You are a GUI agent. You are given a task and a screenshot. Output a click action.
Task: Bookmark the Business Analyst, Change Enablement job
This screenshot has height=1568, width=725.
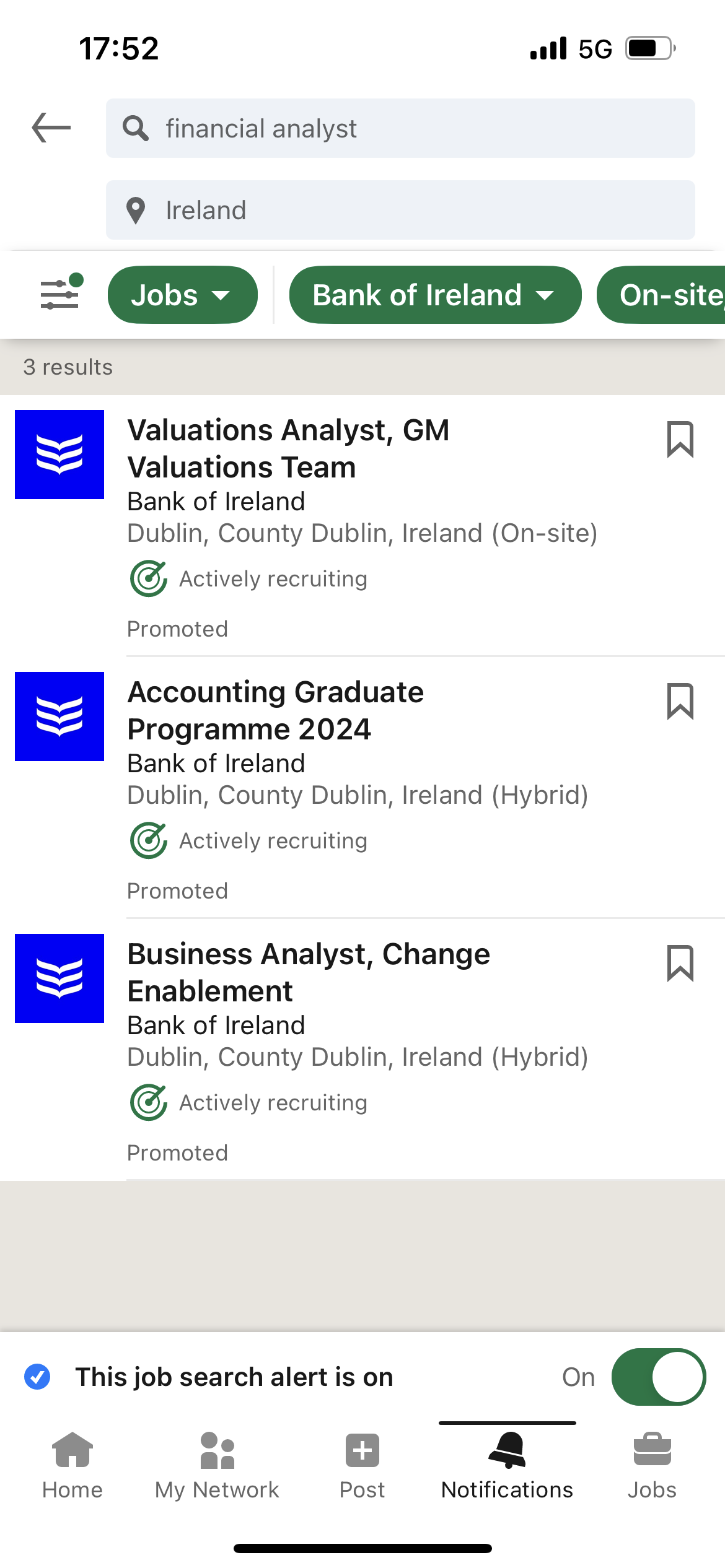tap(680, 964)
